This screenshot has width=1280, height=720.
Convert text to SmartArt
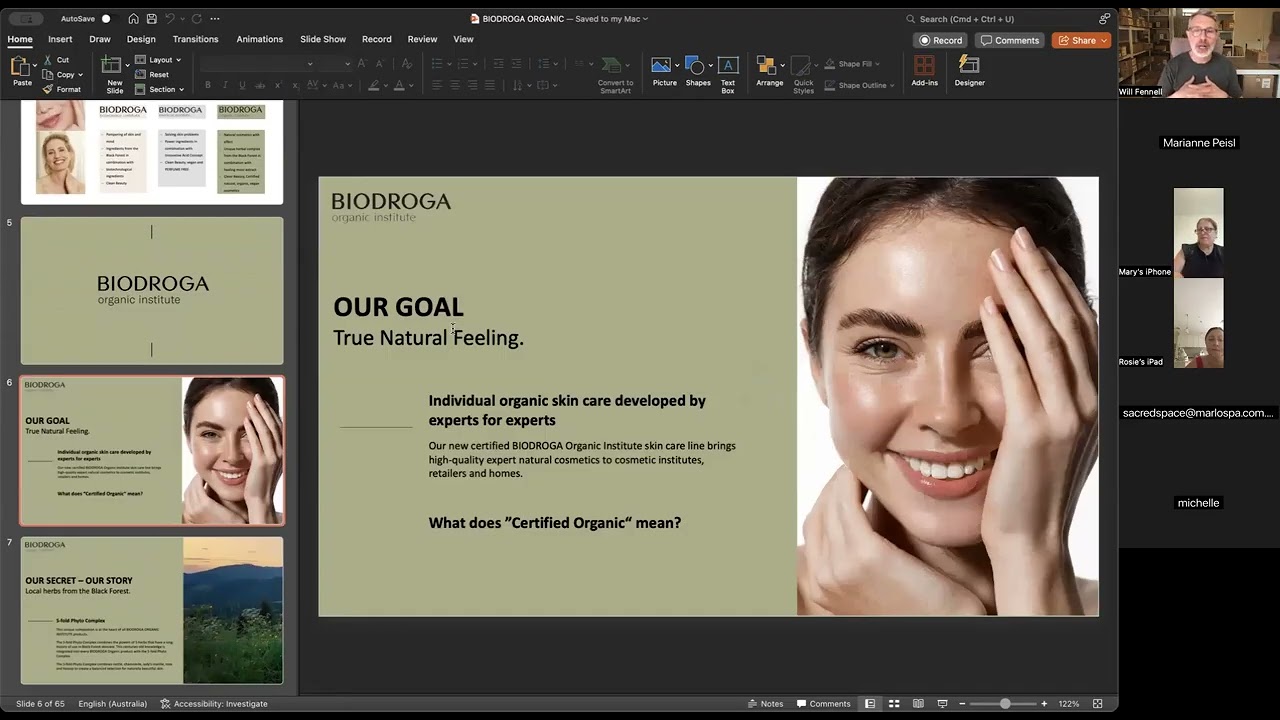(615, 75)
